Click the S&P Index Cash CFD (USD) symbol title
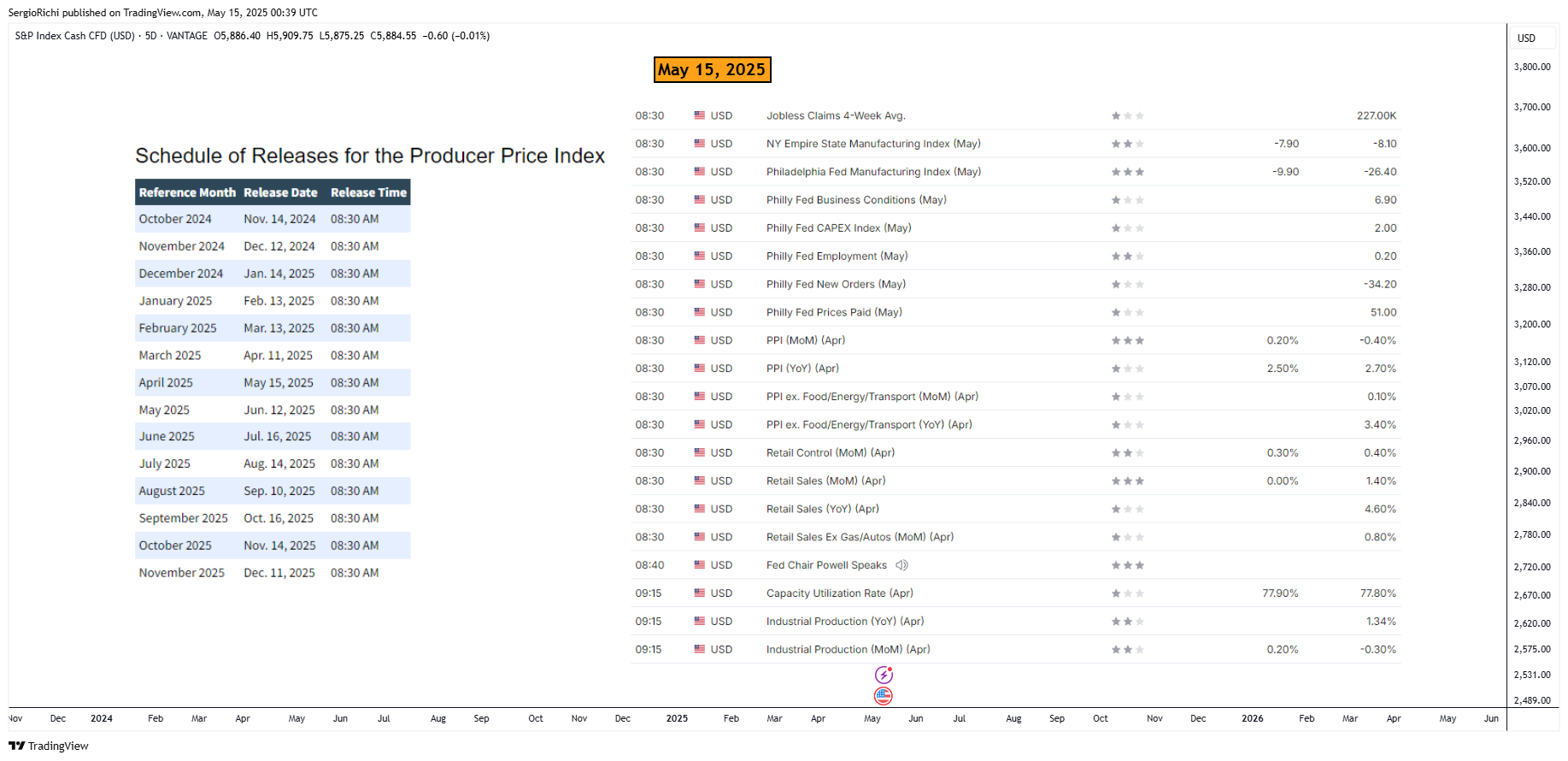 coord(75,36)
